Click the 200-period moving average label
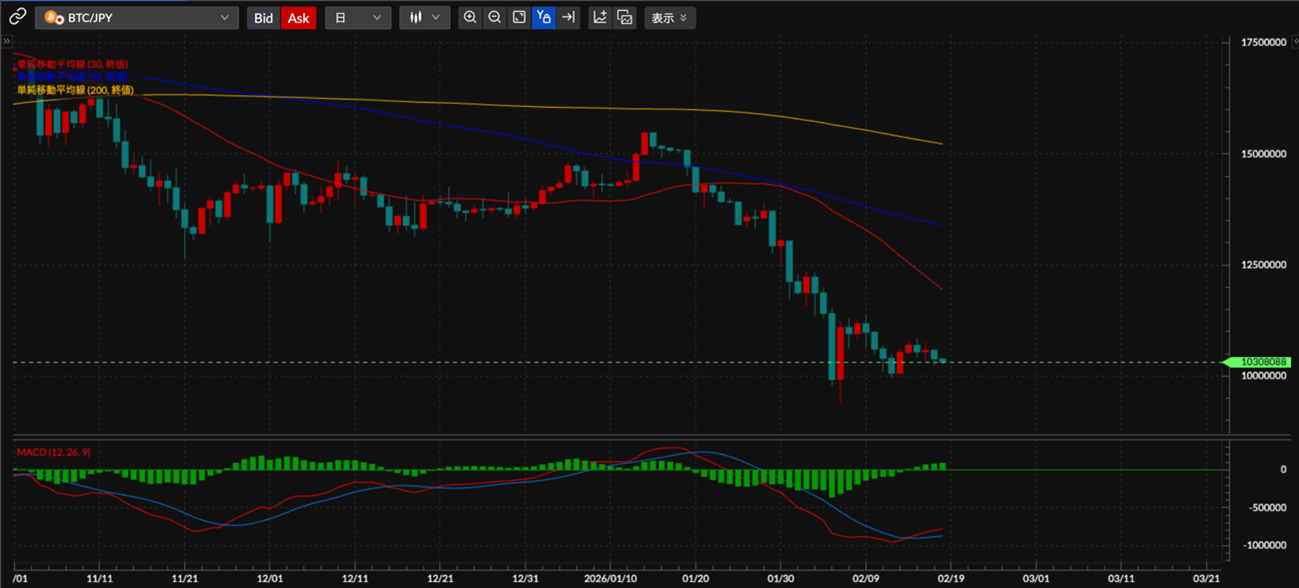 tap(75, 90)
